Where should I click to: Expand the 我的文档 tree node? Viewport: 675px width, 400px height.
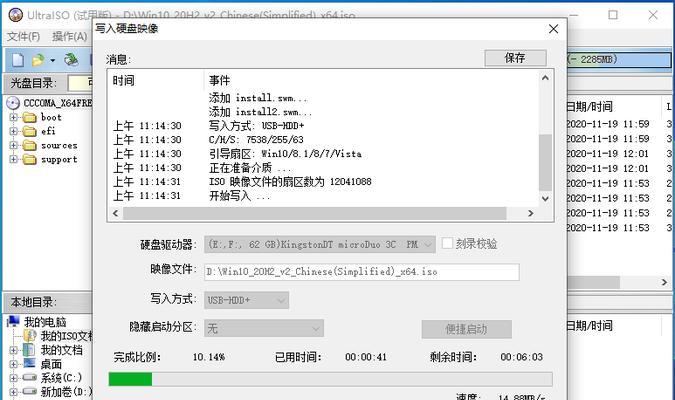tap(13, 350)
